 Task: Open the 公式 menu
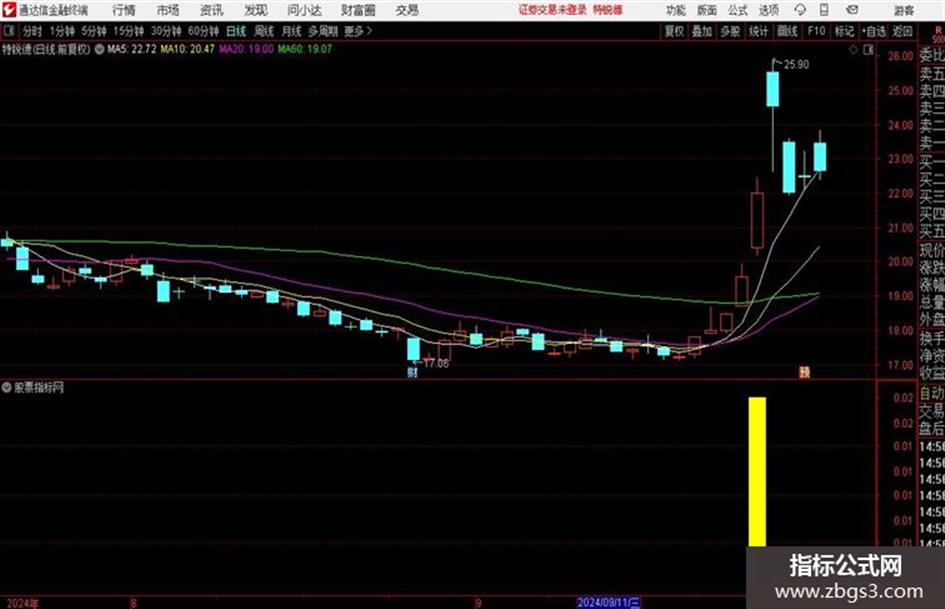pyautogui.click(x=738, y=10)
